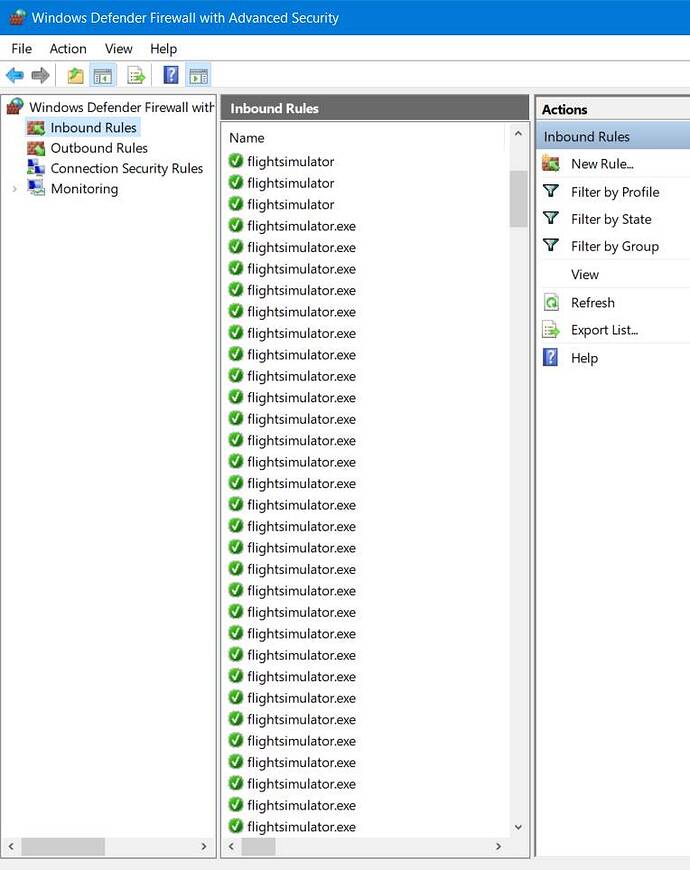Click Filter by Group action

615,246
